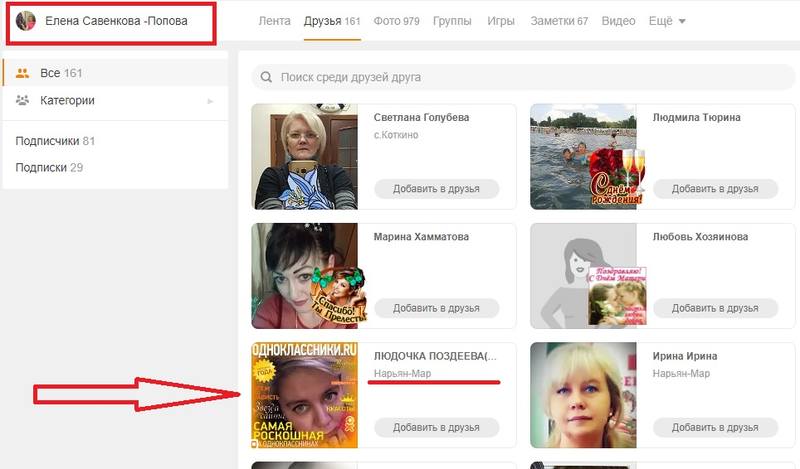Screen dimensions: 800x469
Task: Open the Фото 979 tab
Action: click(x=396, y=21)
